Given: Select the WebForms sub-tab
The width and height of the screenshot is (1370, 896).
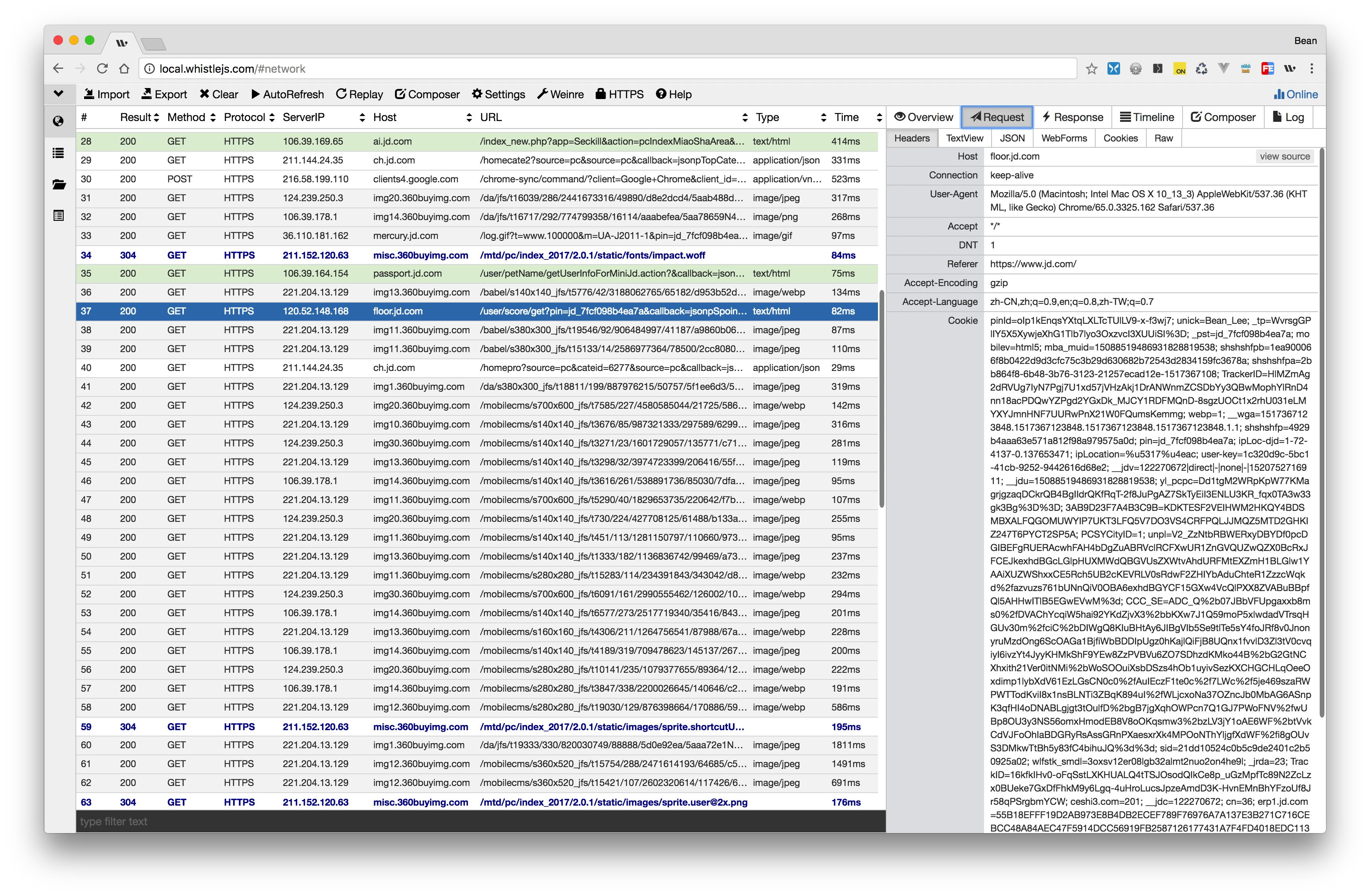Looking at the screenshot, I should click(x=1064, y=138).
